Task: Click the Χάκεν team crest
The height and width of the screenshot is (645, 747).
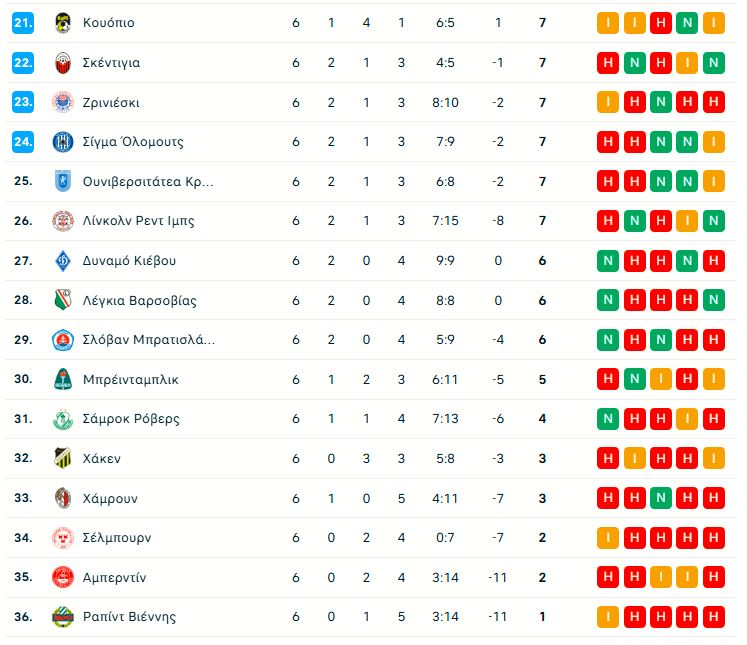Action: click(63, 458)
